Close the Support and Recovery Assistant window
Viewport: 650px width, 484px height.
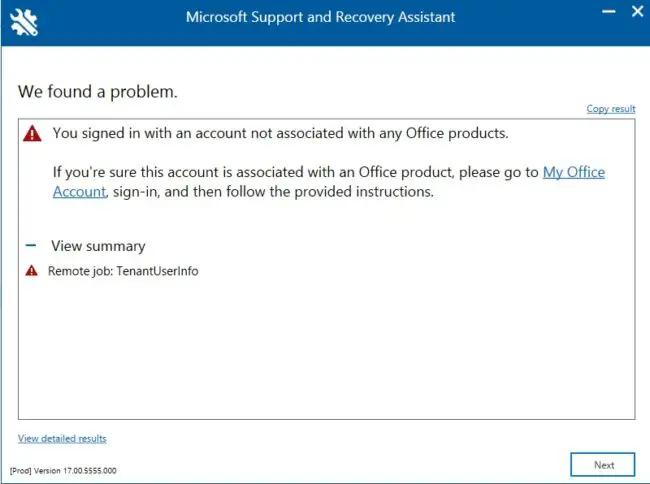coord(637,11)
